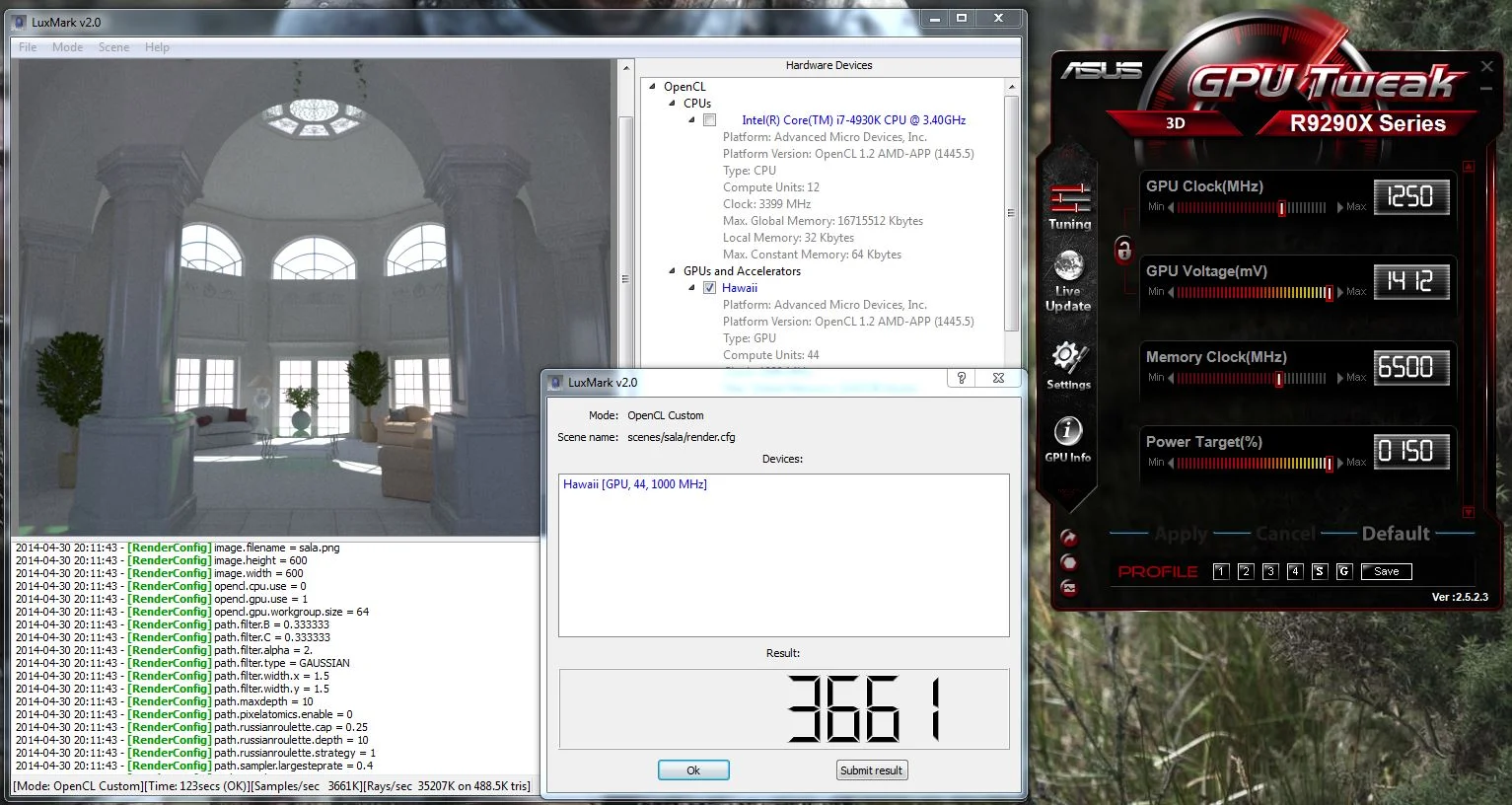
Task: Click the GPU Clock slider handle
Action: [1281, 208]
